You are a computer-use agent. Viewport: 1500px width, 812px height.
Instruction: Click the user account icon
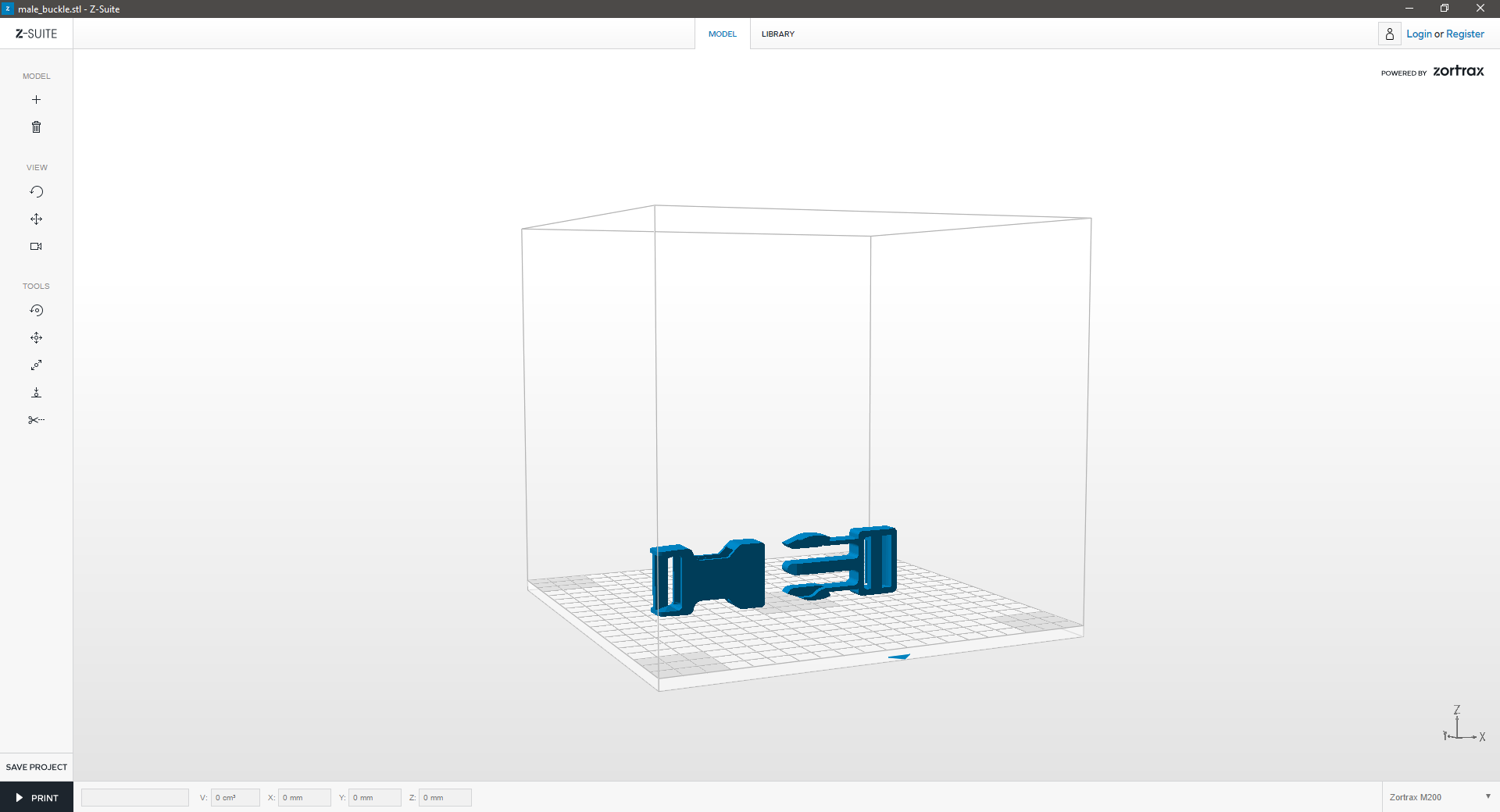(1389, 34)
